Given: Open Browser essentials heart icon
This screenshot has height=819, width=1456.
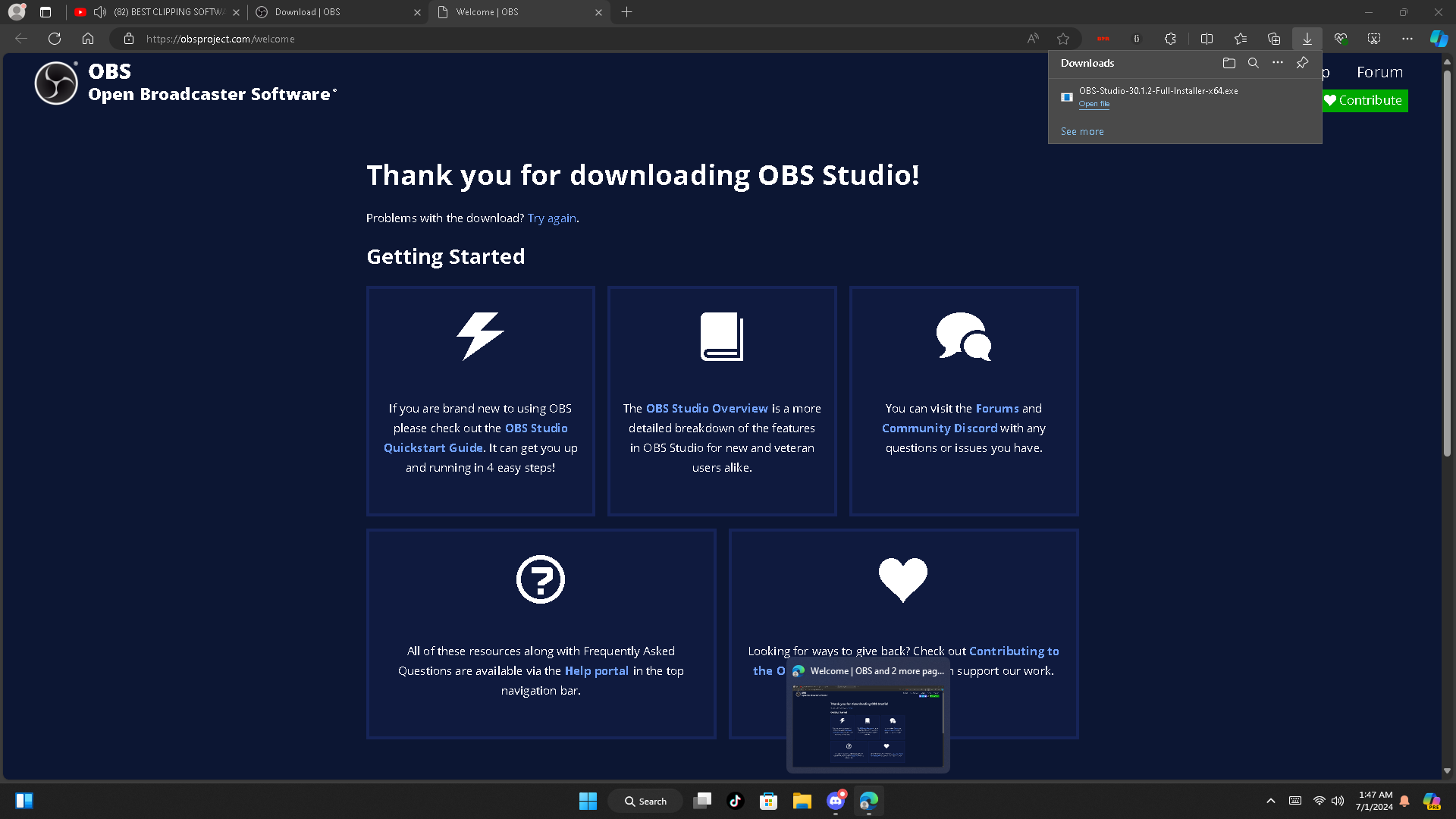Looking at the screenshot, I should click(x=1341, y=39).
